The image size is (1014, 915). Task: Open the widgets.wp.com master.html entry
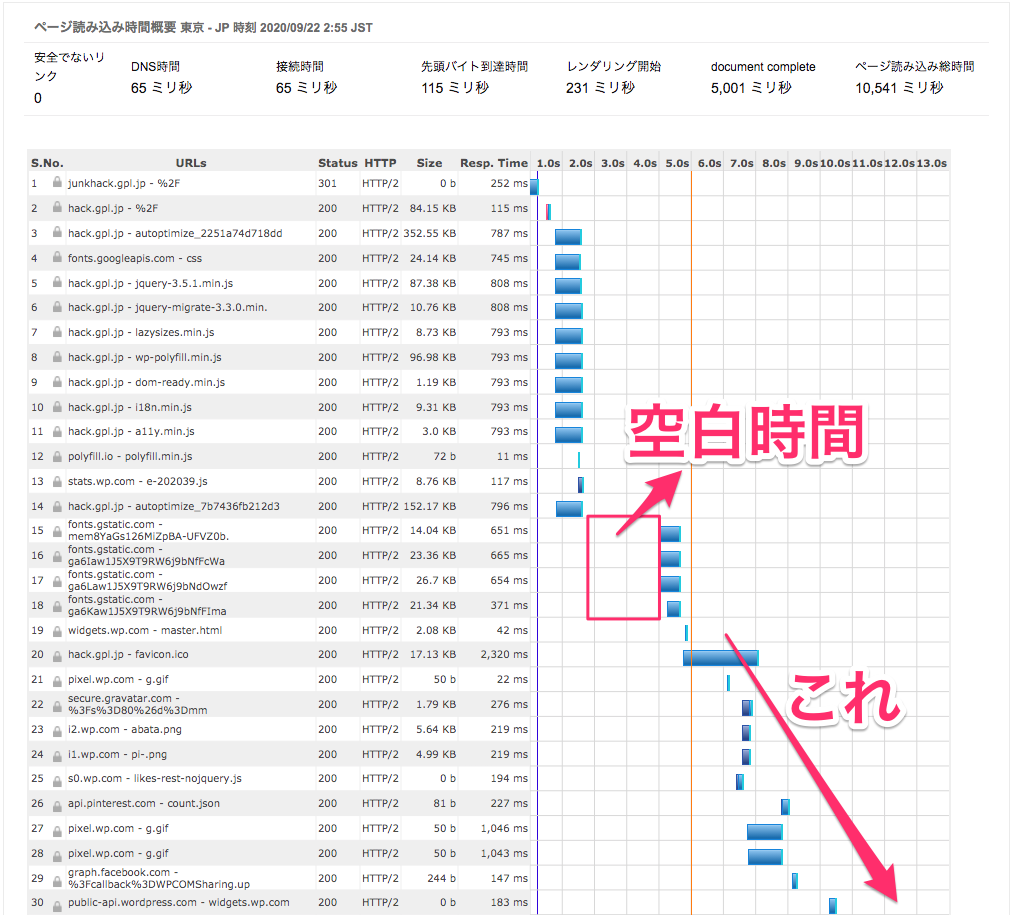coord(145,630)
